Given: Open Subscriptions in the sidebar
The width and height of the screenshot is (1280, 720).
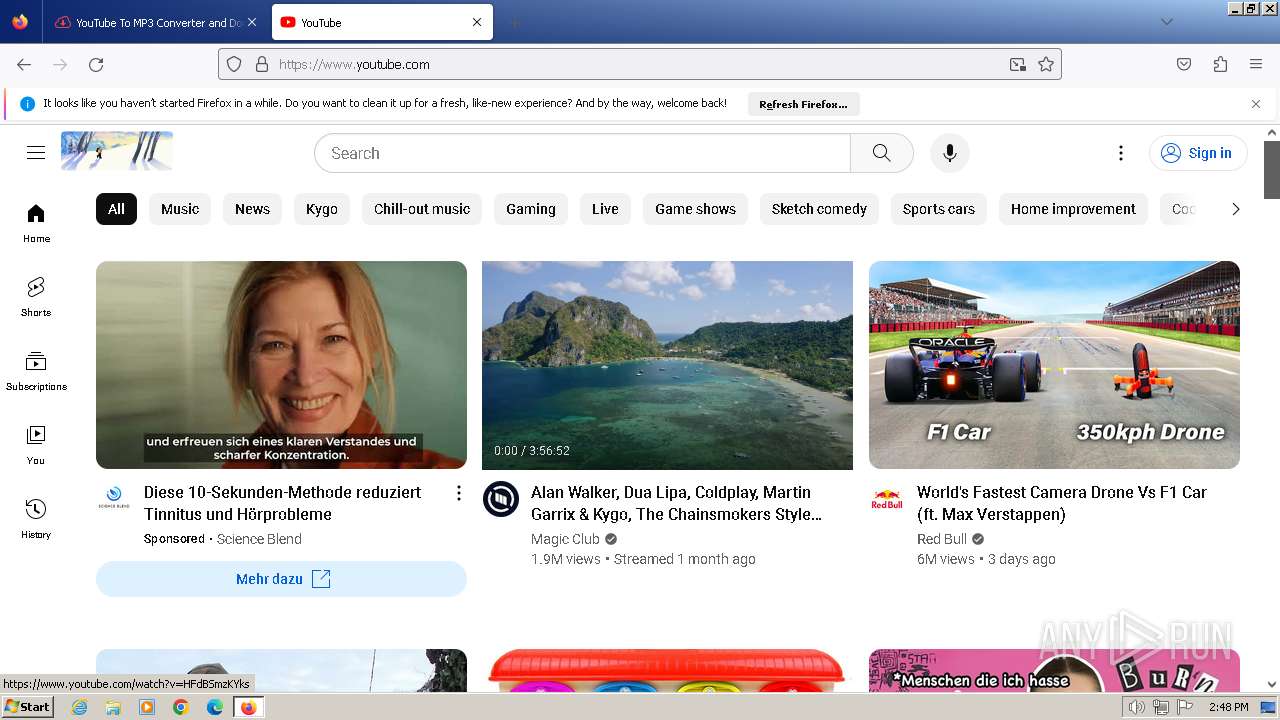Looking at the screenshot, I should 36,371.
